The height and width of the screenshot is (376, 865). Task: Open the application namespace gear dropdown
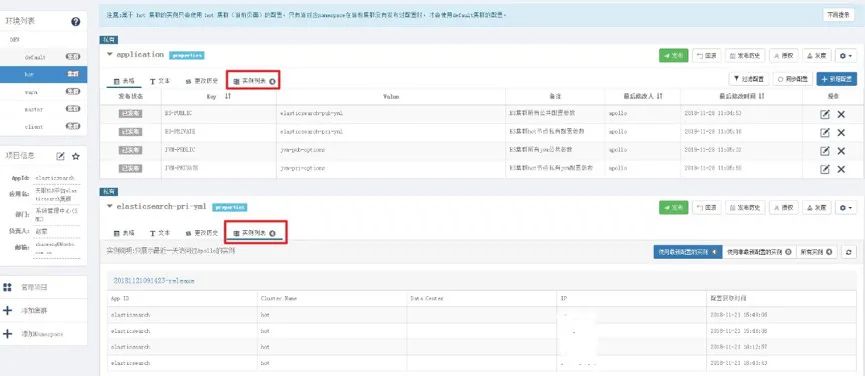coord(846,56)
